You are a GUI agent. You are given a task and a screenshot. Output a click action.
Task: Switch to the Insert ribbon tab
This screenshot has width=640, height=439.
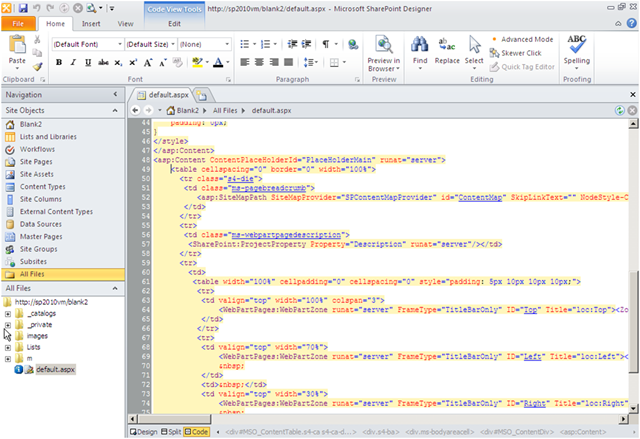[x=91, y=24]
